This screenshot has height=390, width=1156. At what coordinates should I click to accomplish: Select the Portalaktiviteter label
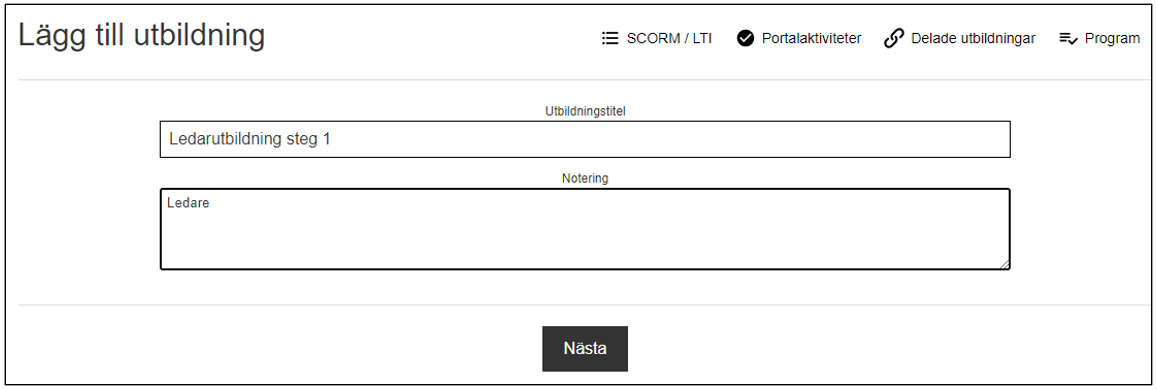[811, 38]
